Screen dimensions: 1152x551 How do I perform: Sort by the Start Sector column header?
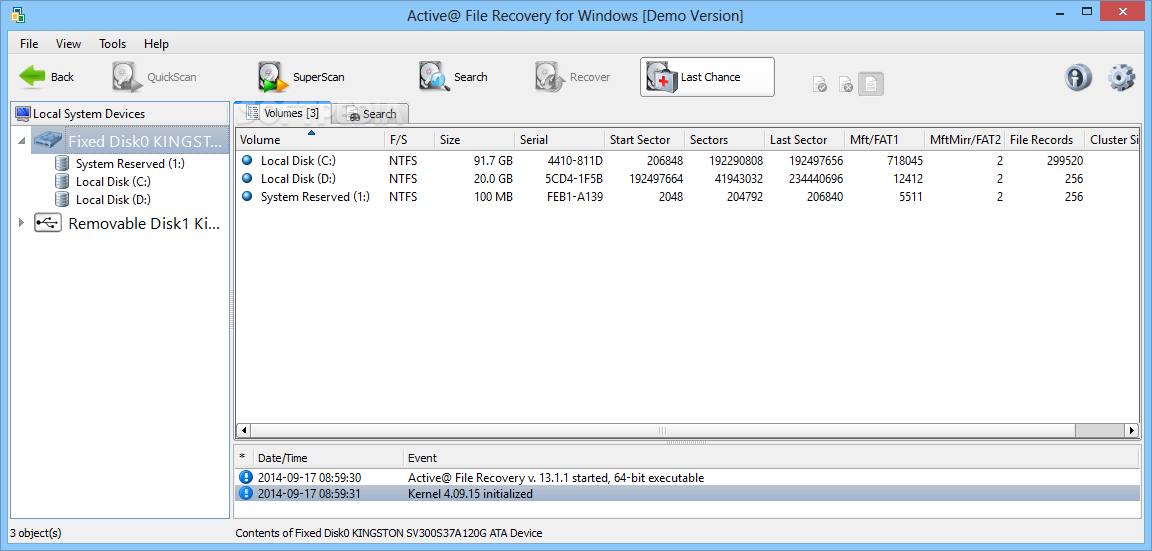tap(645, 140)
